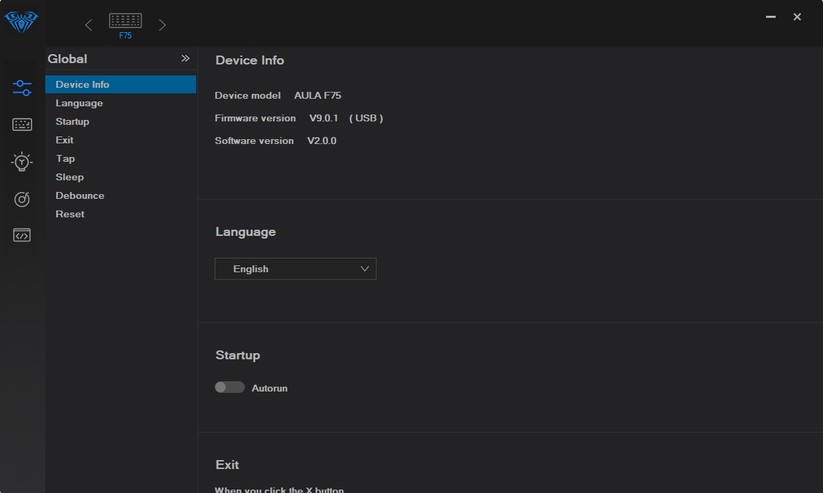The height and width of the screenshot is (493, 823).
Task: Open Tap settings from sidebar
Action: click(65, 159)
